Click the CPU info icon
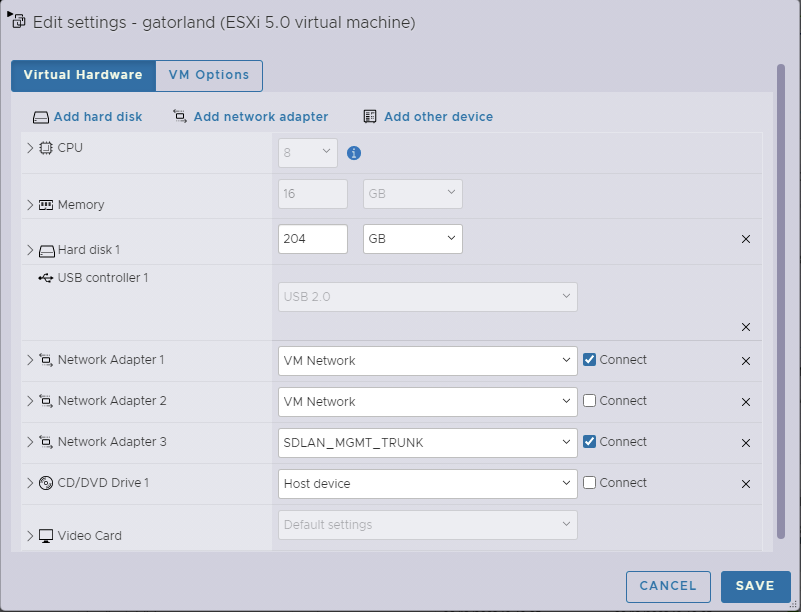 point(353,153)
